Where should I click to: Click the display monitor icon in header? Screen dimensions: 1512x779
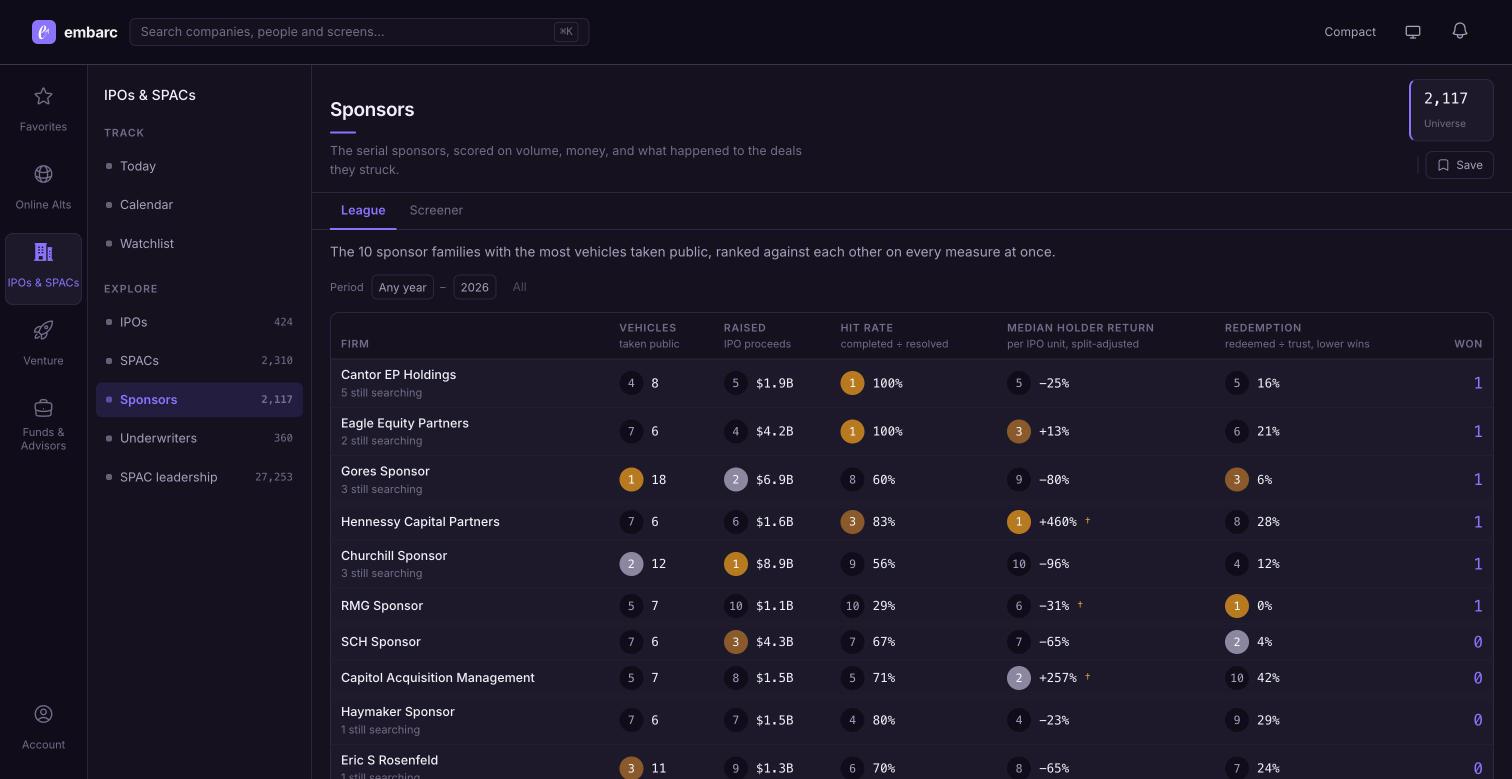1413,31
